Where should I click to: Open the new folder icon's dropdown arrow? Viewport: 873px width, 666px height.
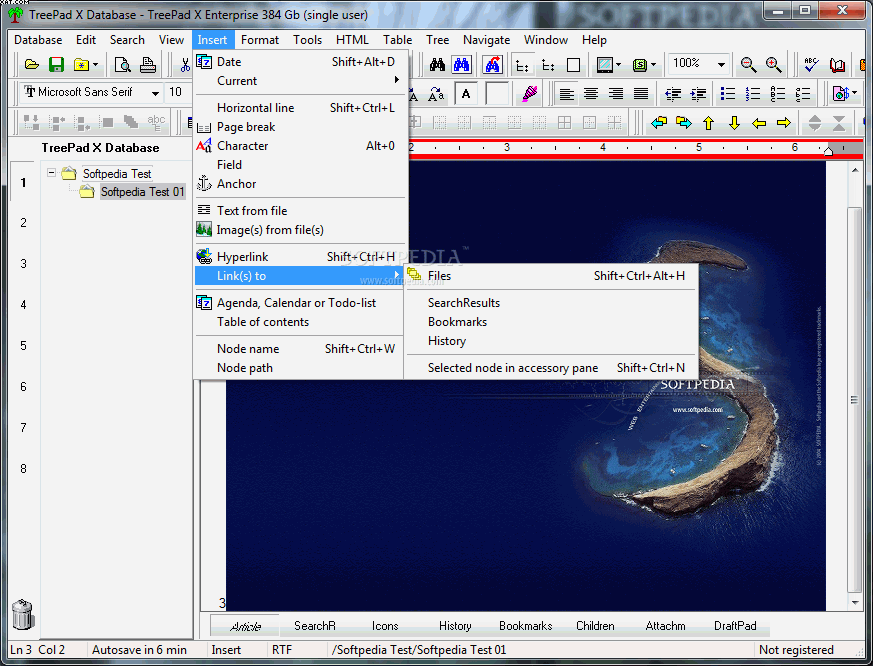tap(96, 65)
